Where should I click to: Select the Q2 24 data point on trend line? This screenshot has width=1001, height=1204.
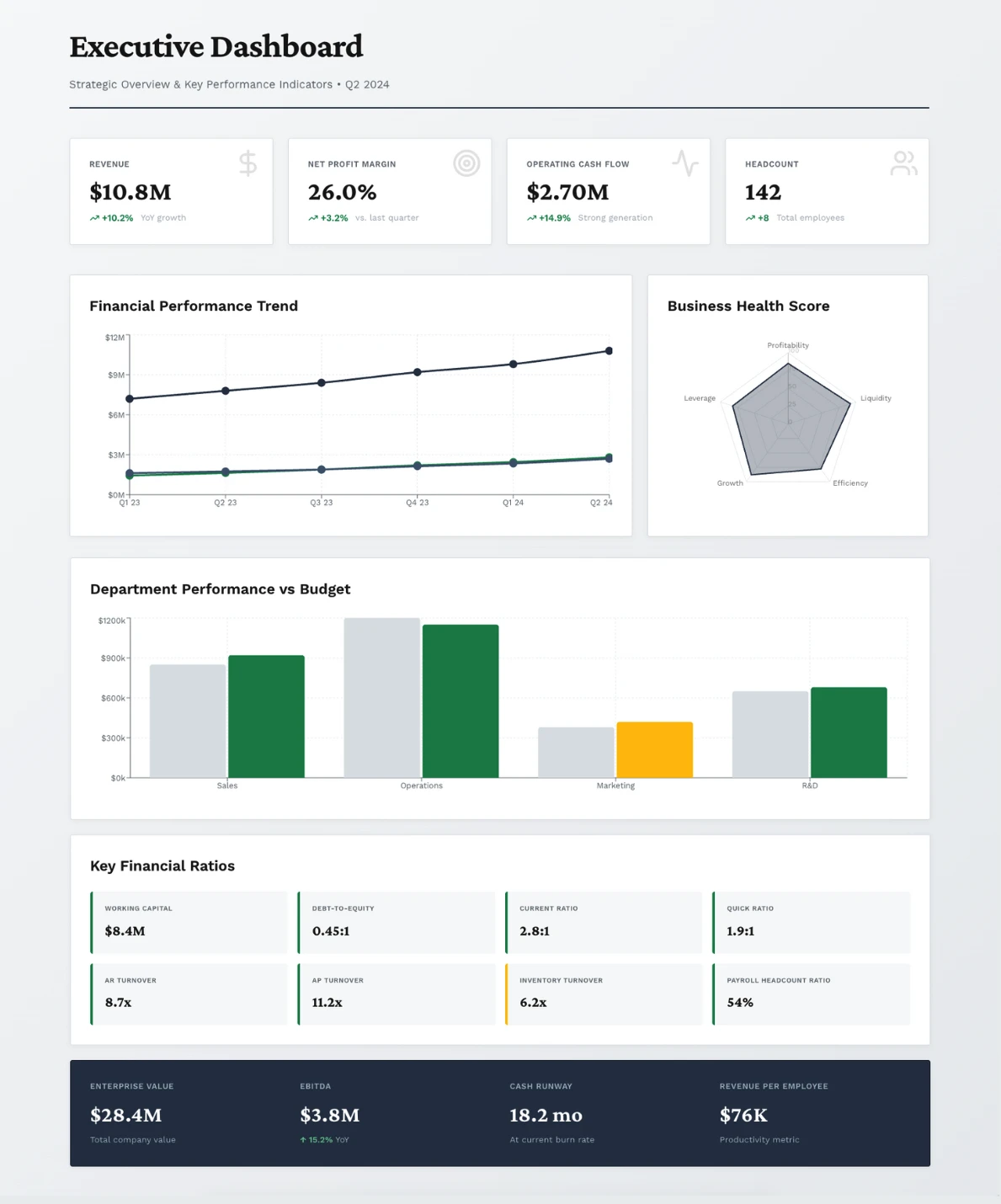click(x=609, y=350)
